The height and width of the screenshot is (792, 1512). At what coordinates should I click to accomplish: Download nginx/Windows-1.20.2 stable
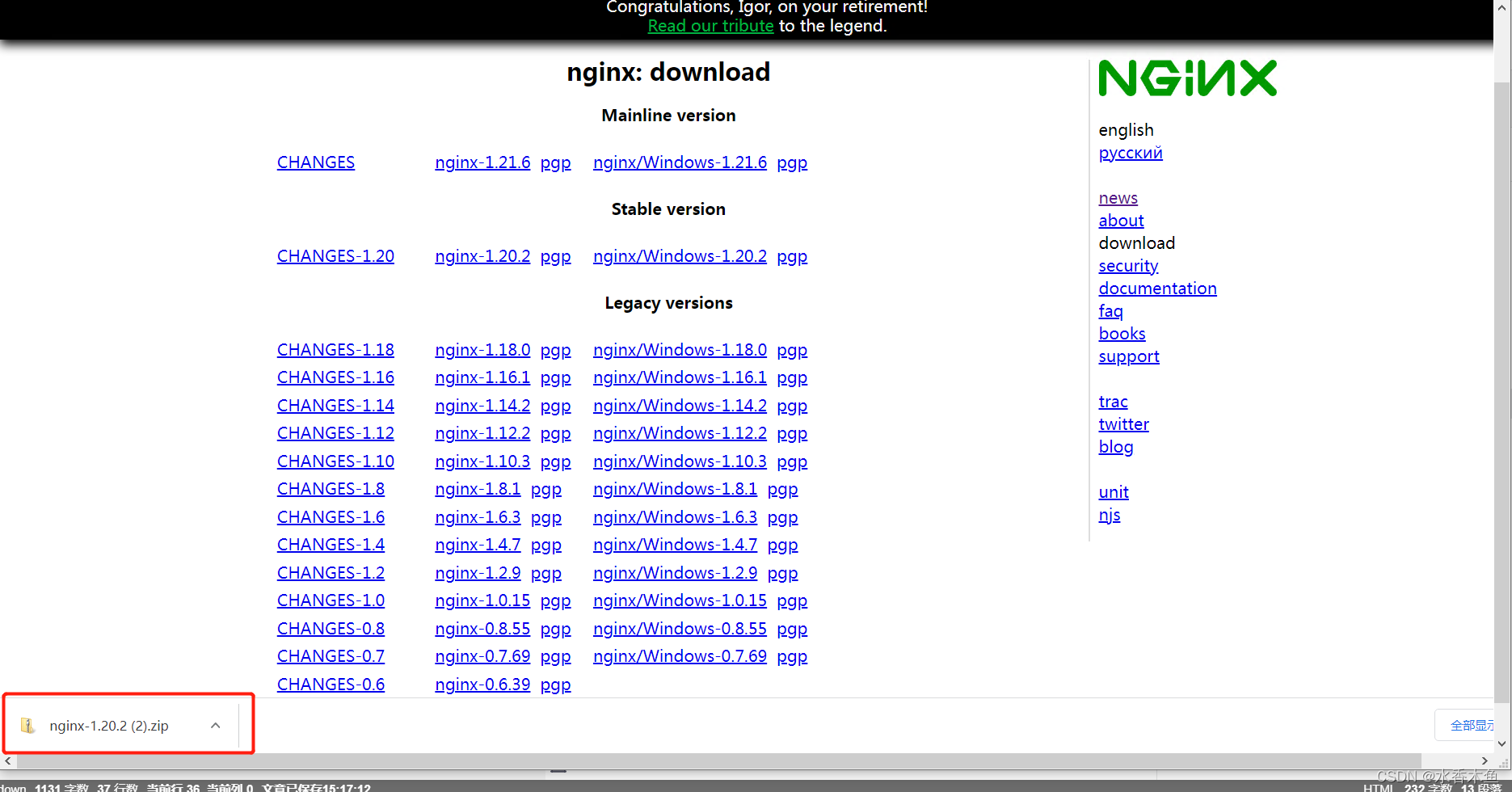click(680, 256)
